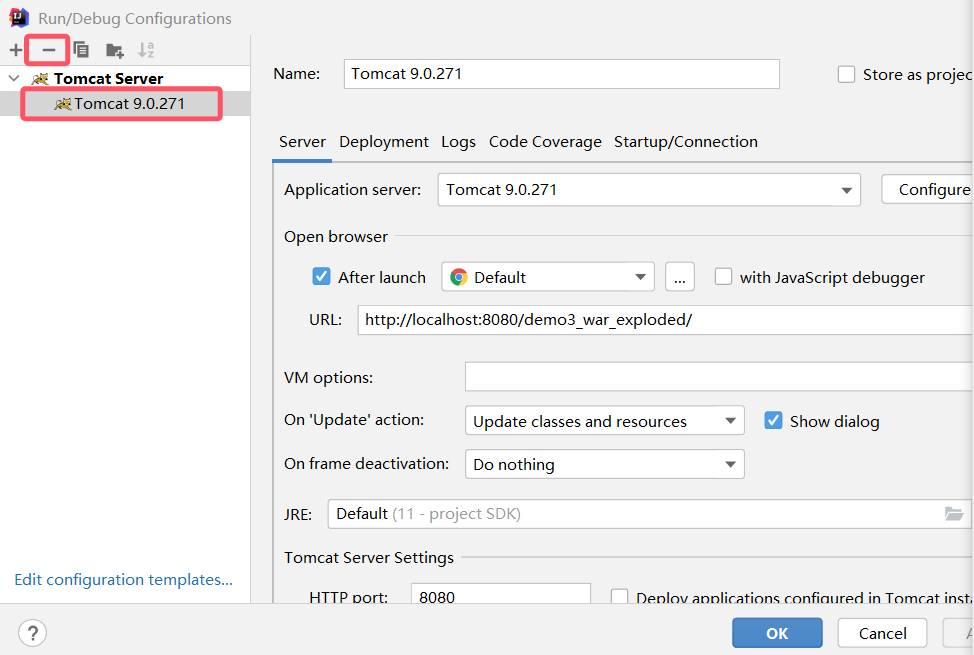Screen dimensions: 974x655
Task: Switch to the Deployment tab
Action: [x=383, y=142]
